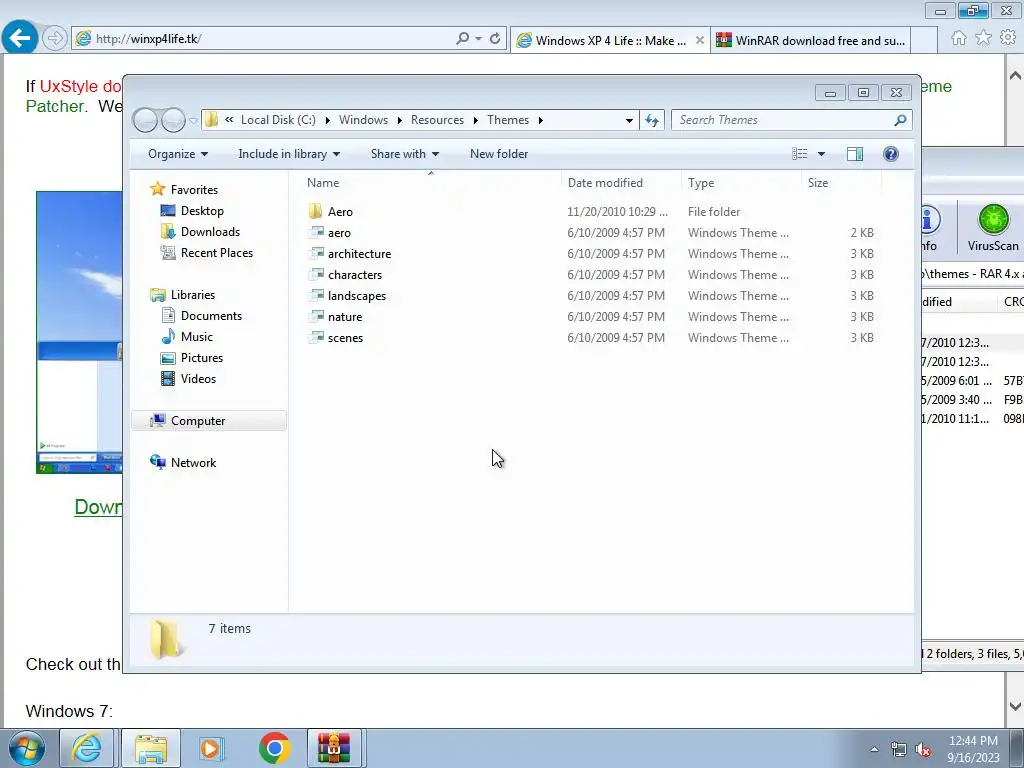The width and height of the screenshot is (1024, 768).
Task: Open the view options dropdown arrow
Action: pos(822,154)
